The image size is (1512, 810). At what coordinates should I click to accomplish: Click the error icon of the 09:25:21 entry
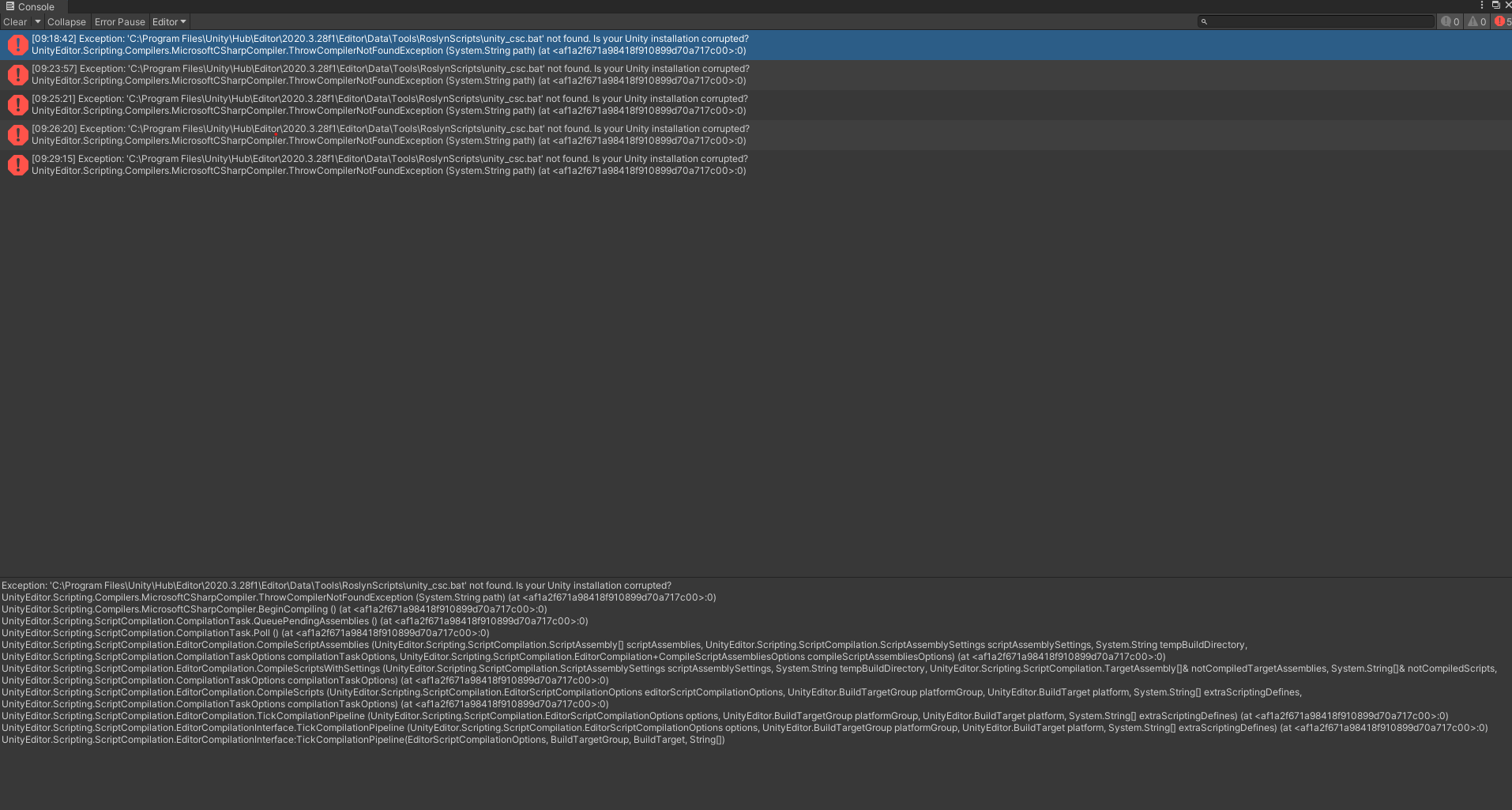click(17, 105)
